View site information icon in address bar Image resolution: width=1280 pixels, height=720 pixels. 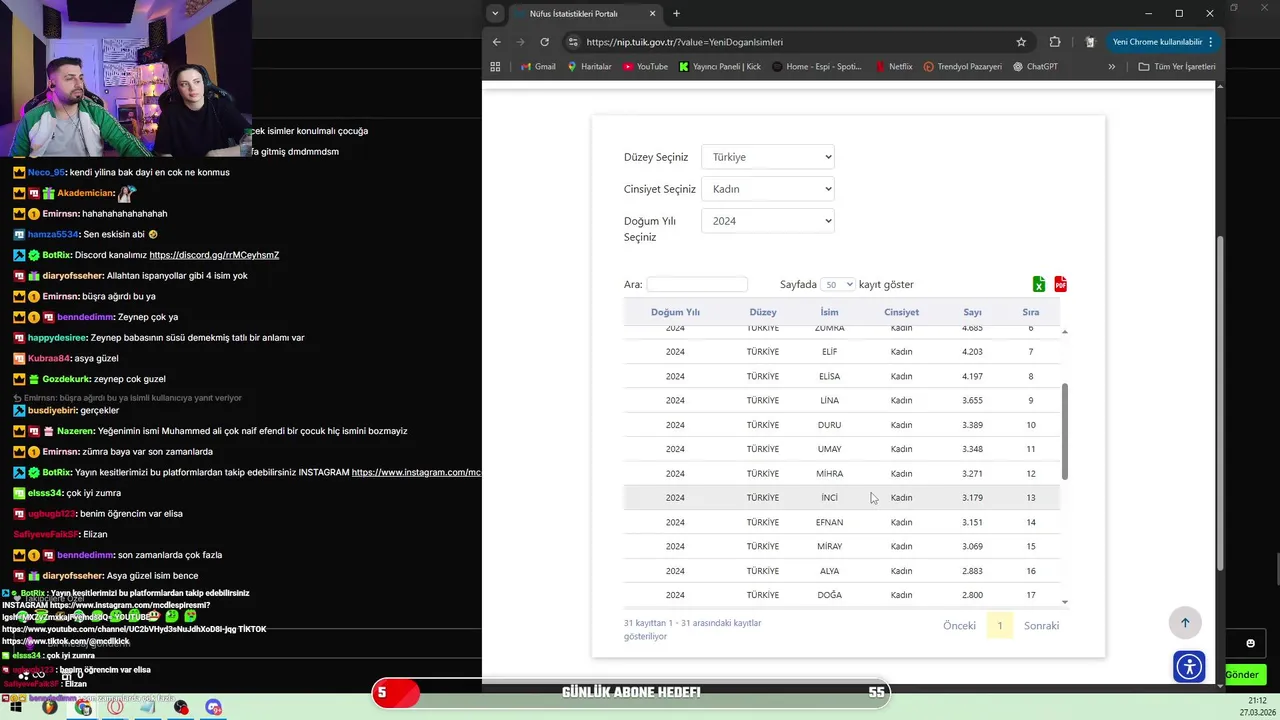click(573, 42)
